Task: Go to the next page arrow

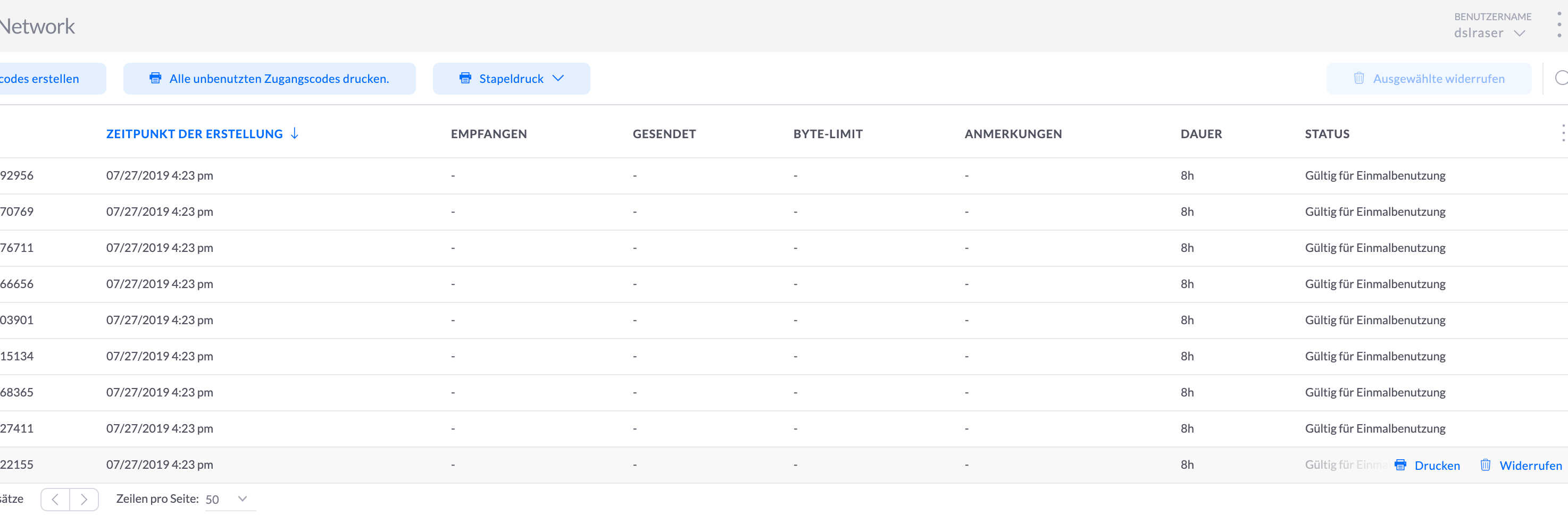Action: point(84,499)
